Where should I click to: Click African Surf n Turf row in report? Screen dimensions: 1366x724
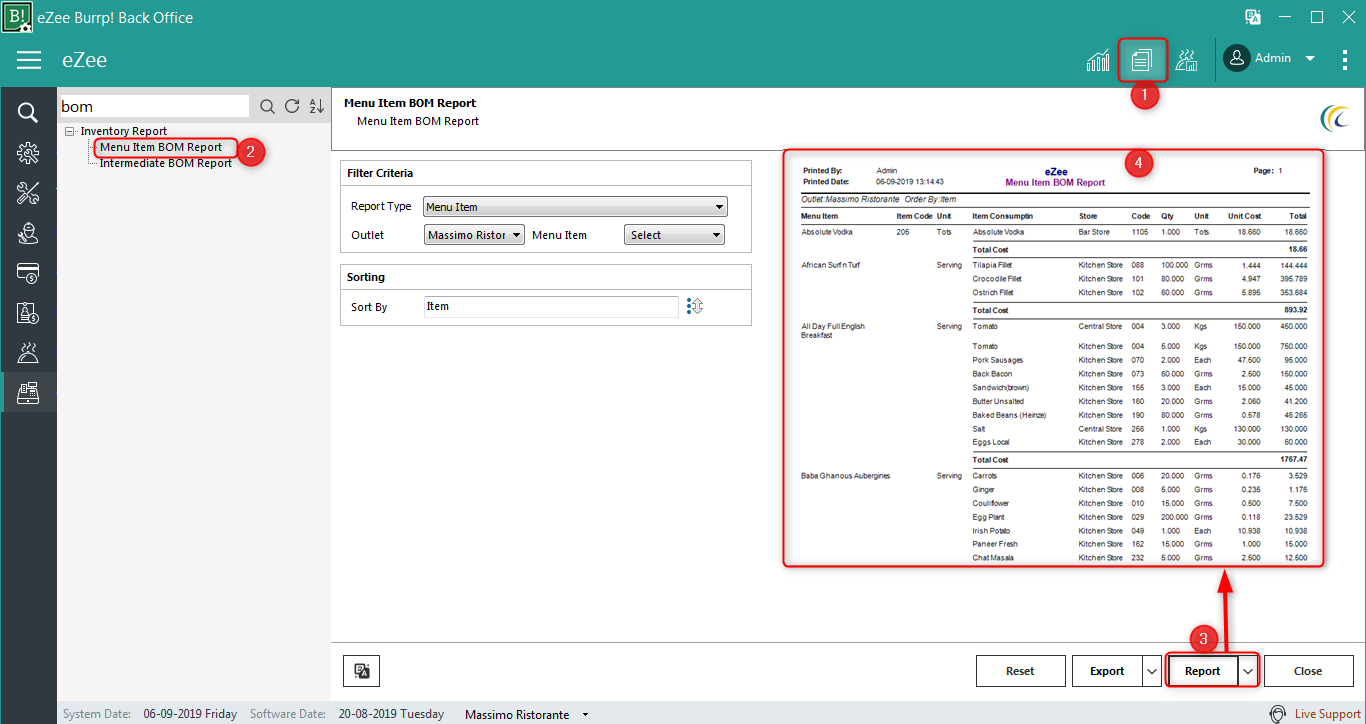(x=830, y=265)
